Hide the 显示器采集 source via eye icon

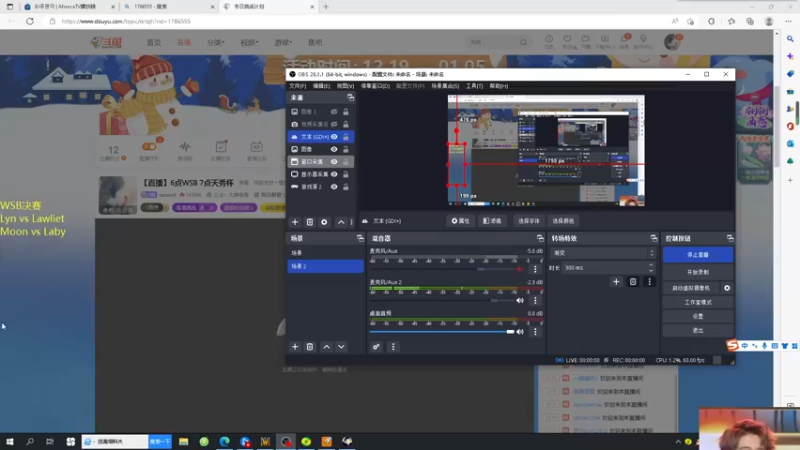[334, 174]
